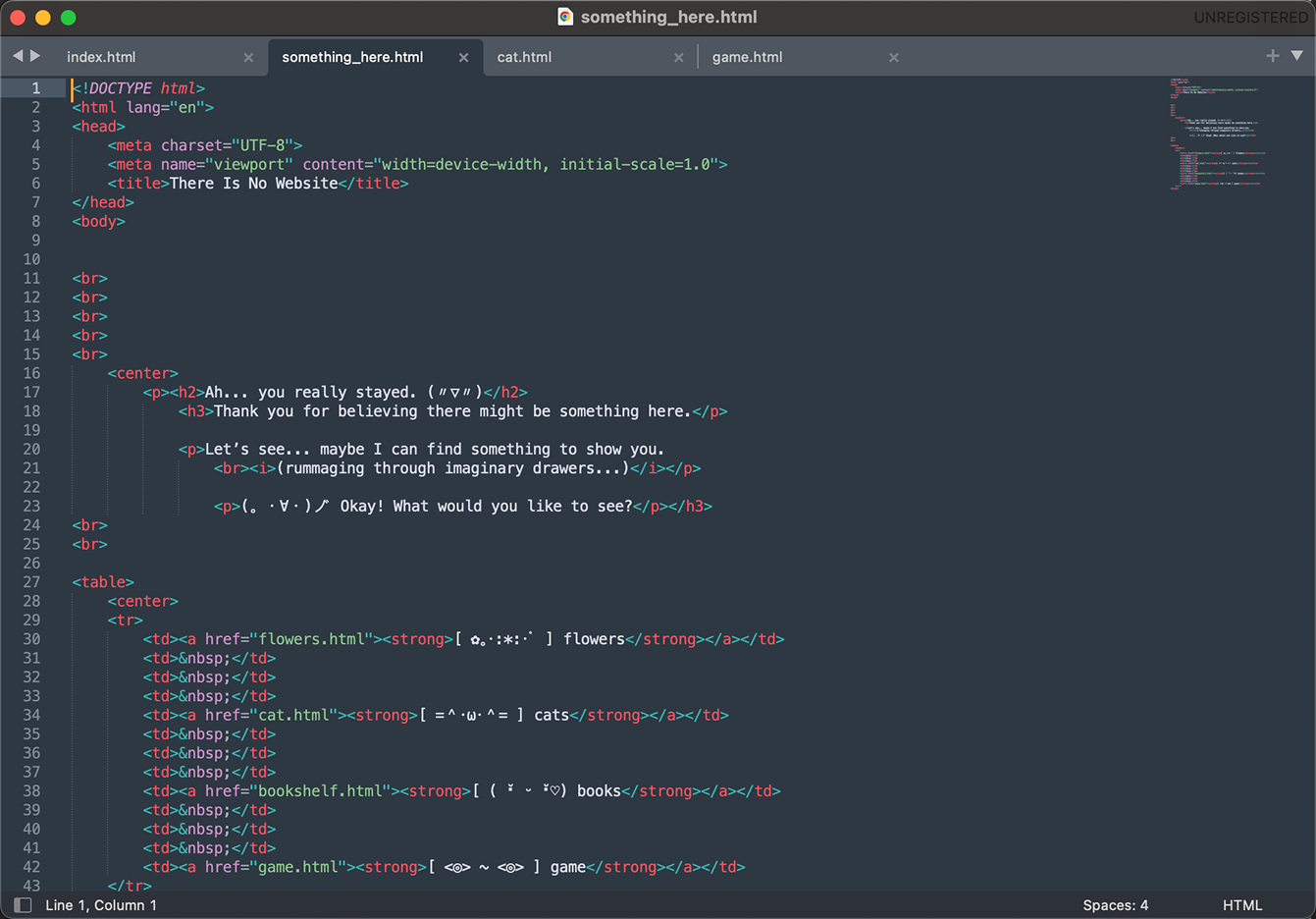Go to next tab with right arrow
1316x919 pixels.
coord(35,56)
